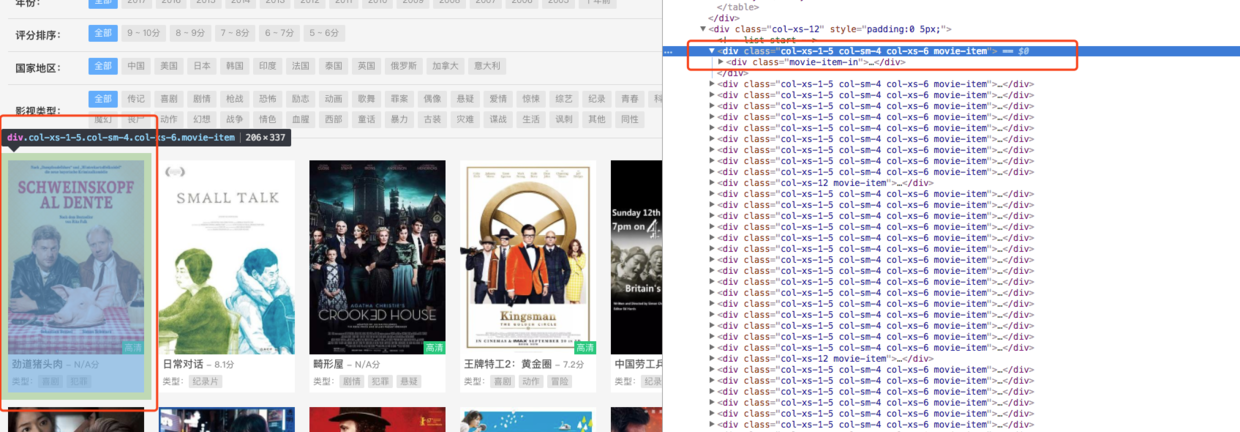1240x432 pixels.
Task: Filter by rating 7～8分
Action: tap(235, 33)
